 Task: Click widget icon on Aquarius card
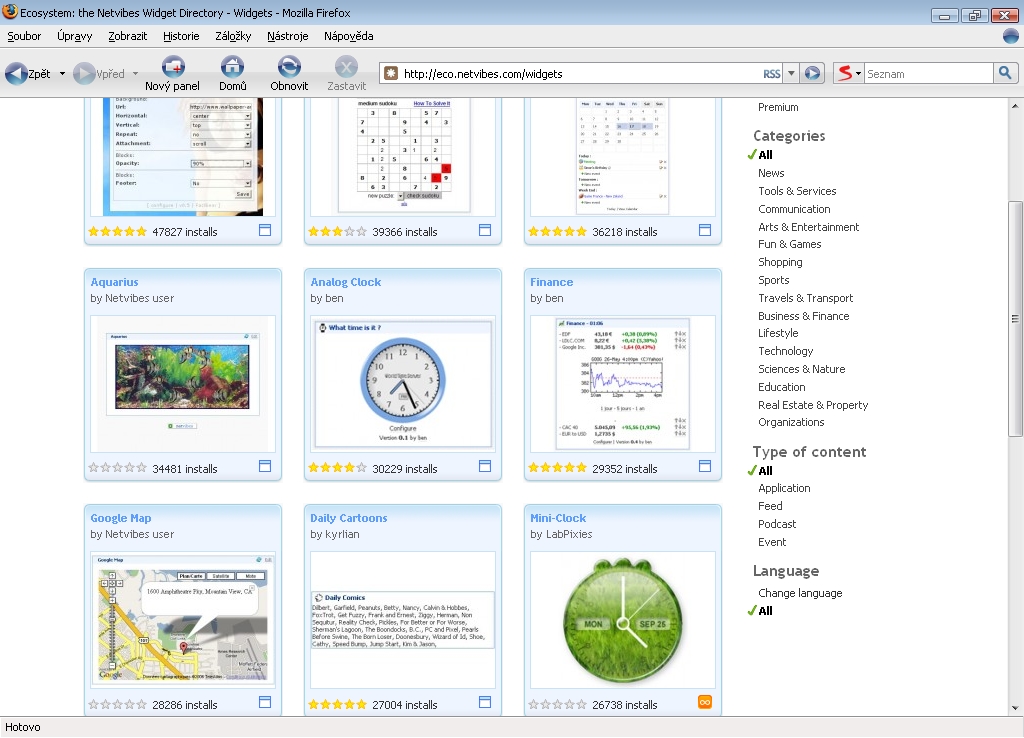coord(265,466)
